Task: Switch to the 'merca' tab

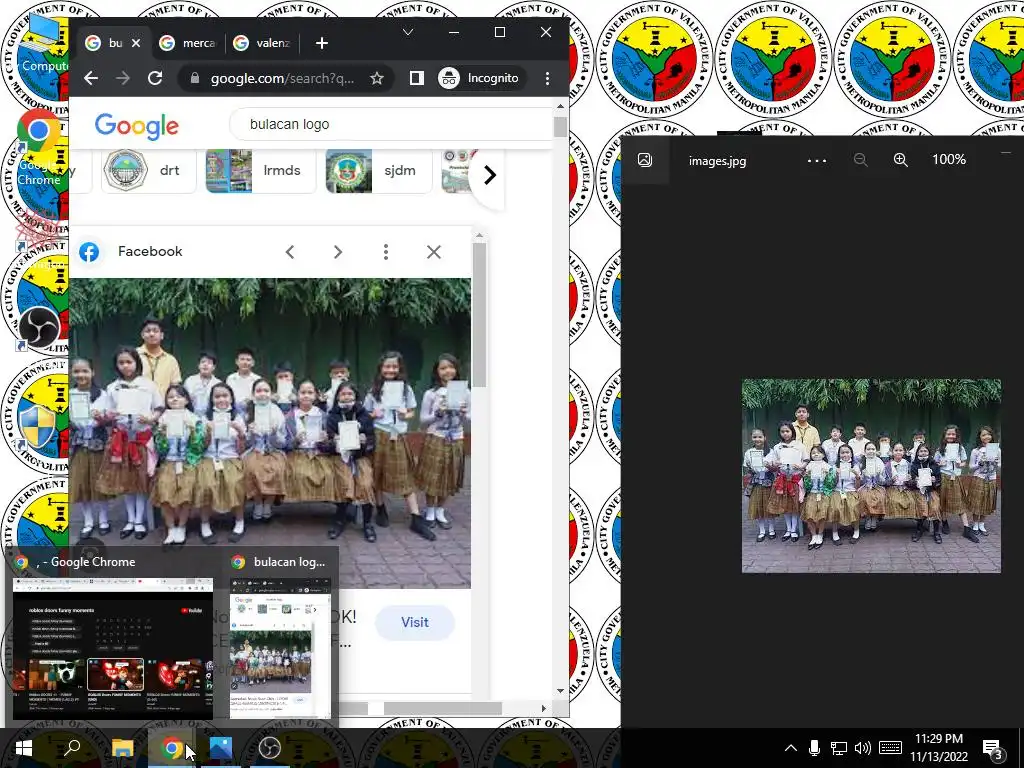Action: [188, 43]
